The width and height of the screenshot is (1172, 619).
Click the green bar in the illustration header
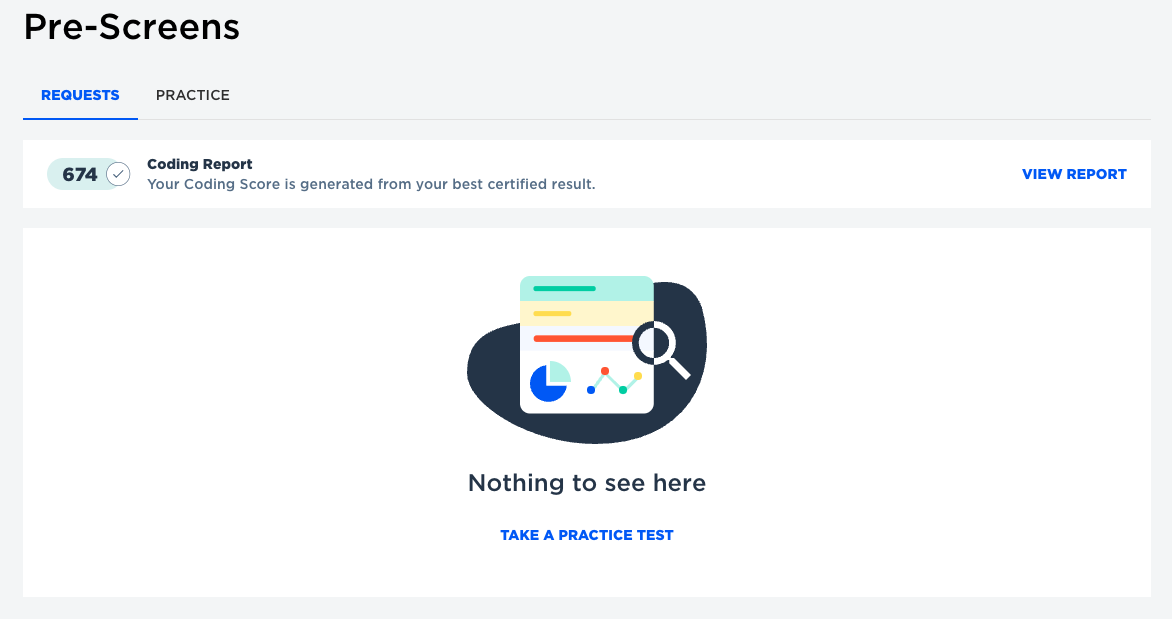[564, 289]
